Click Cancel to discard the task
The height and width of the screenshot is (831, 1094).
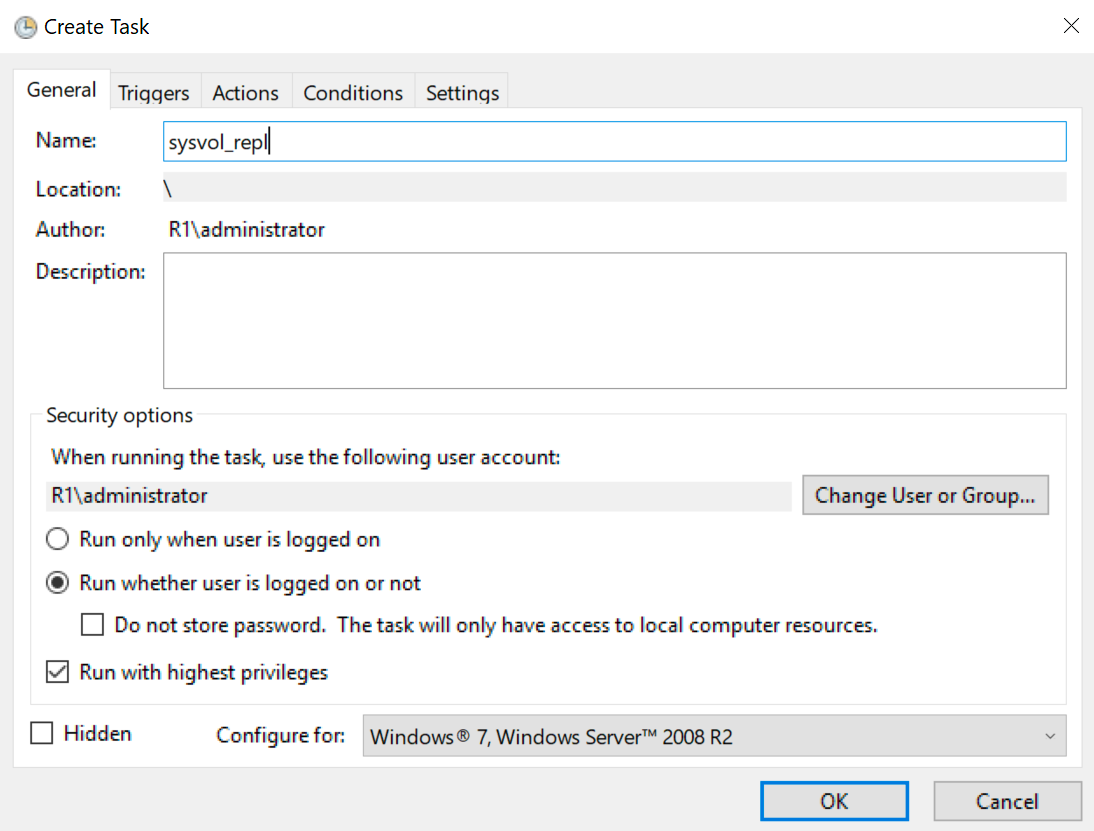click(x=1007, y=801)
